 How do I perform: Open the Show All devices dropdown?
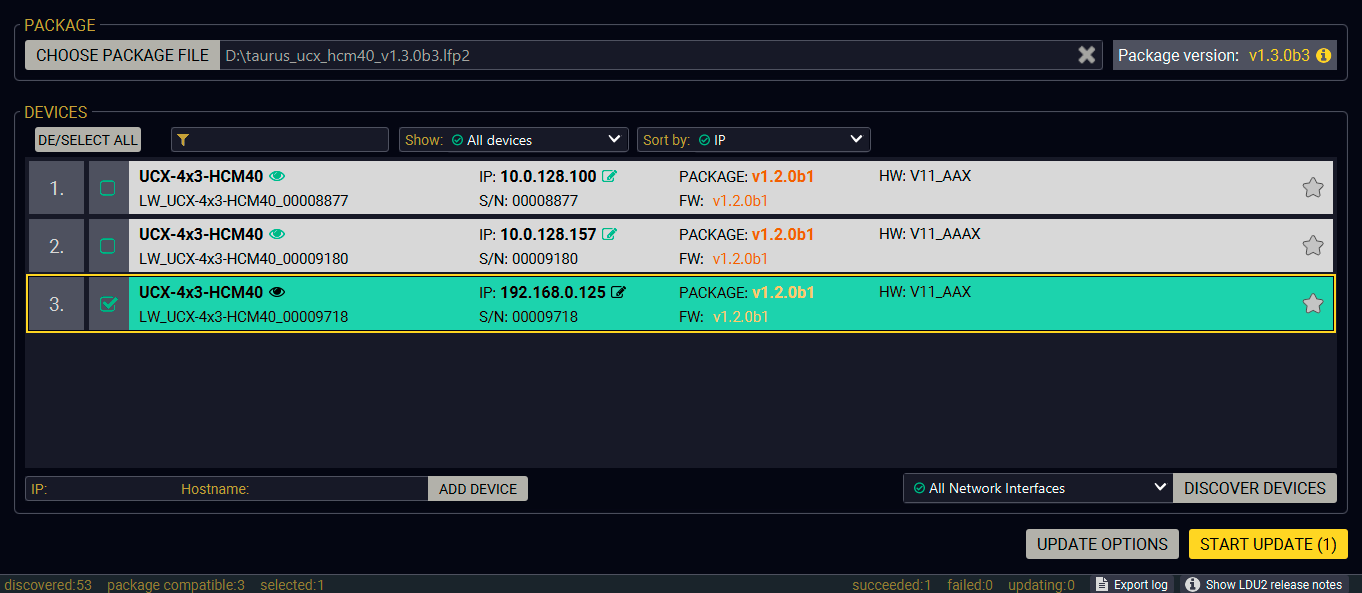click(x=513, y=140)
